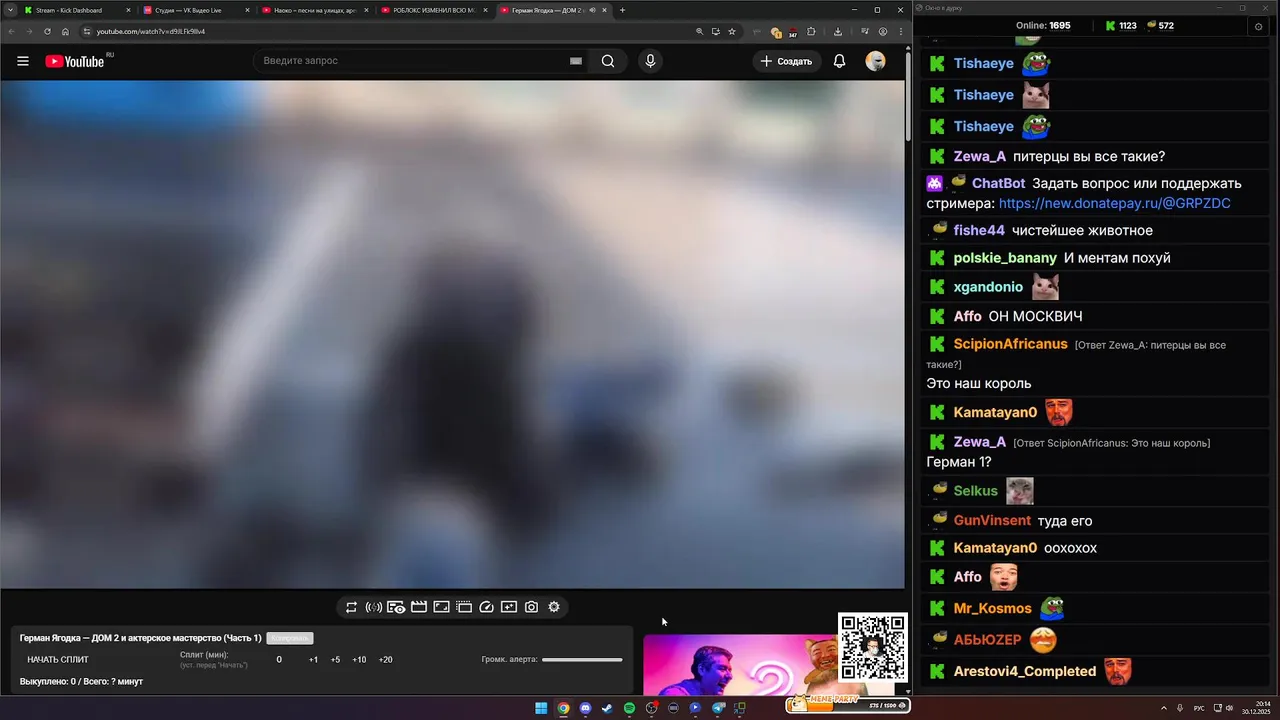Switch to Stream - Kick Dashboard tab
The image size is (1280, 720).
(x=78, y=10)
